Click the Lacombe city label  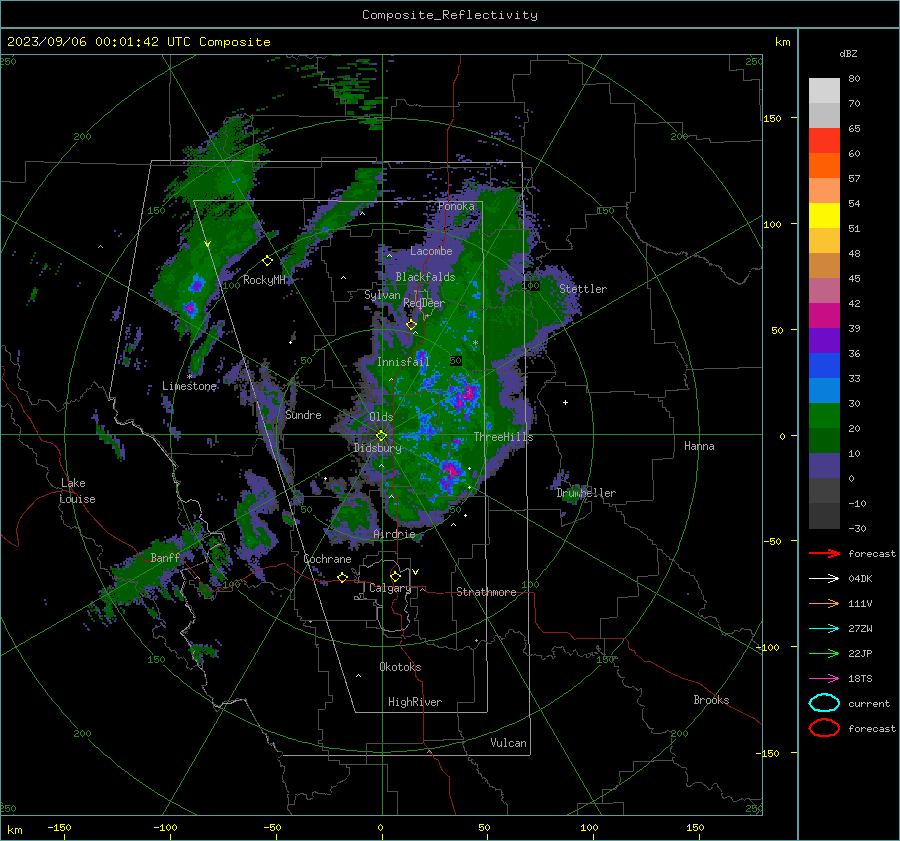[431, 251]
